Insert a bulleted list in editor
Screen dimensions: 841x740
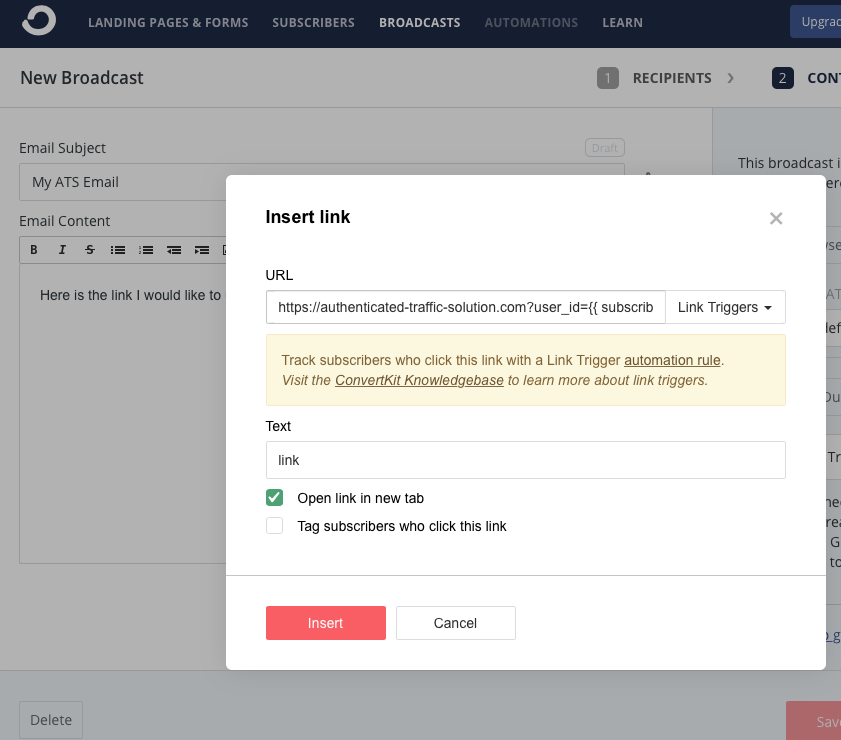[x=118, y=250]
